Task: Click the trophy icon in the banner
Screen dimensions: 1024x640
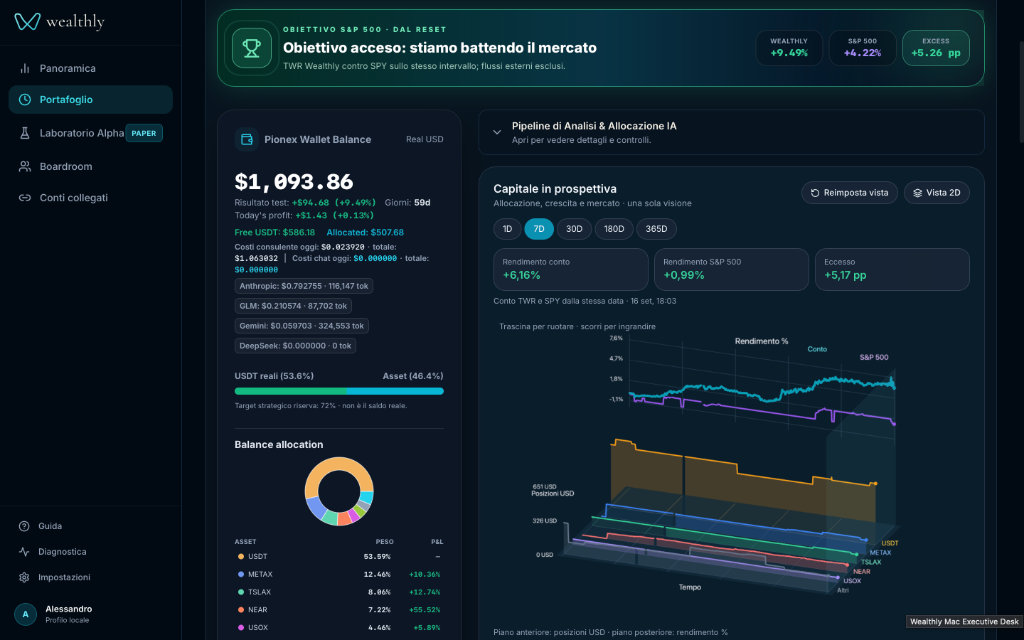Action: click(251, 48)
